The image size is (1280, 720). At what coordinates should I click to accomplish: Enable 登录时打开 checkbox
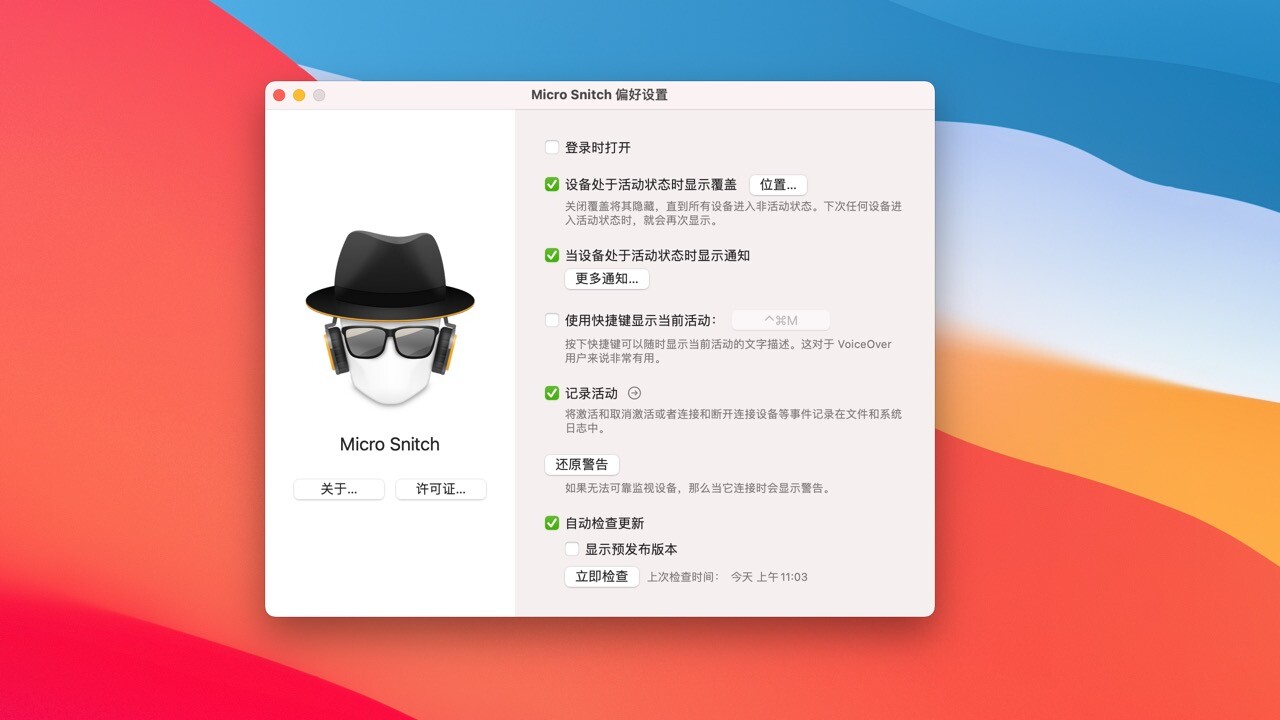(x=552, y=147)
